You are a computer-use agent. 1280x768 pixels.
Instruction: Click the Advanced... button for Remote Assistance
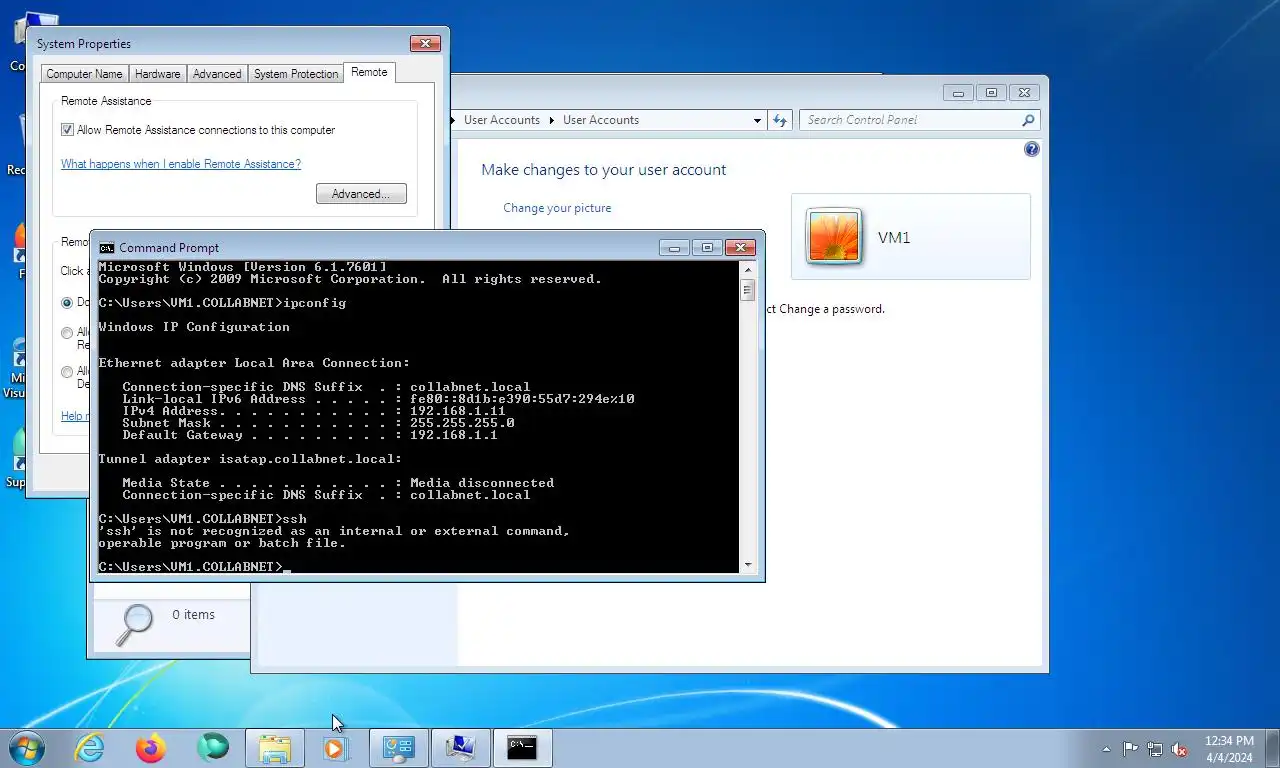[361, 194]
